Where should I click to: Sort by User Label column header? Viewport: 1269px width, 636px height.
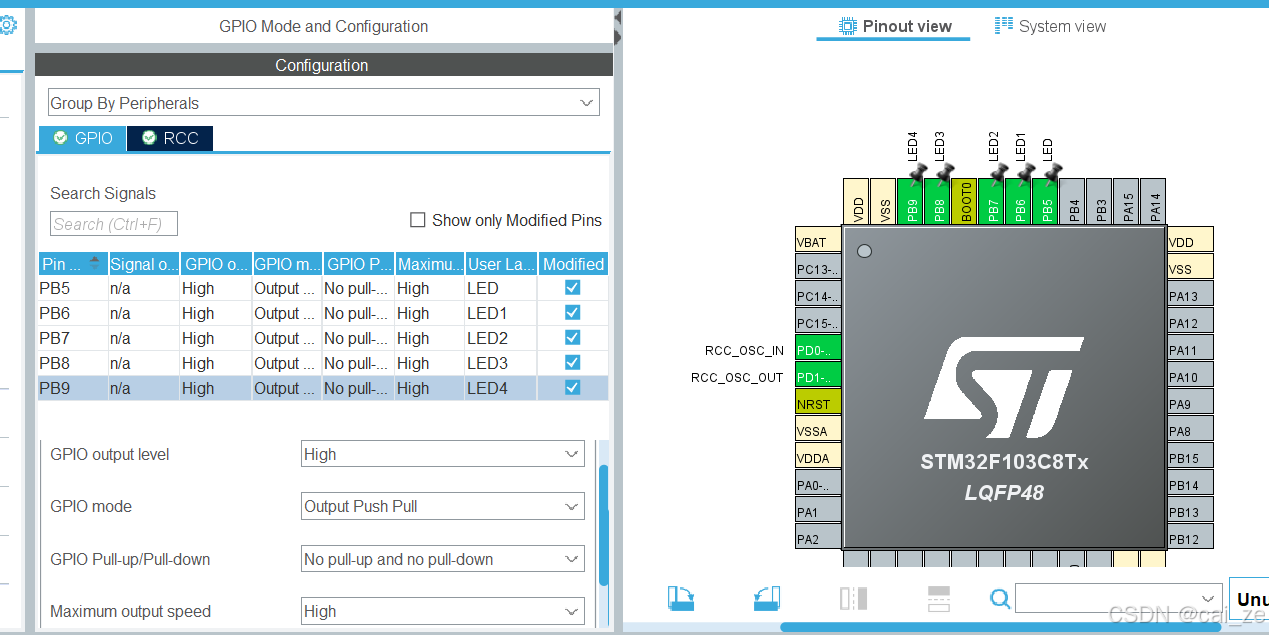pyautogui.click(x=501, y=264)
